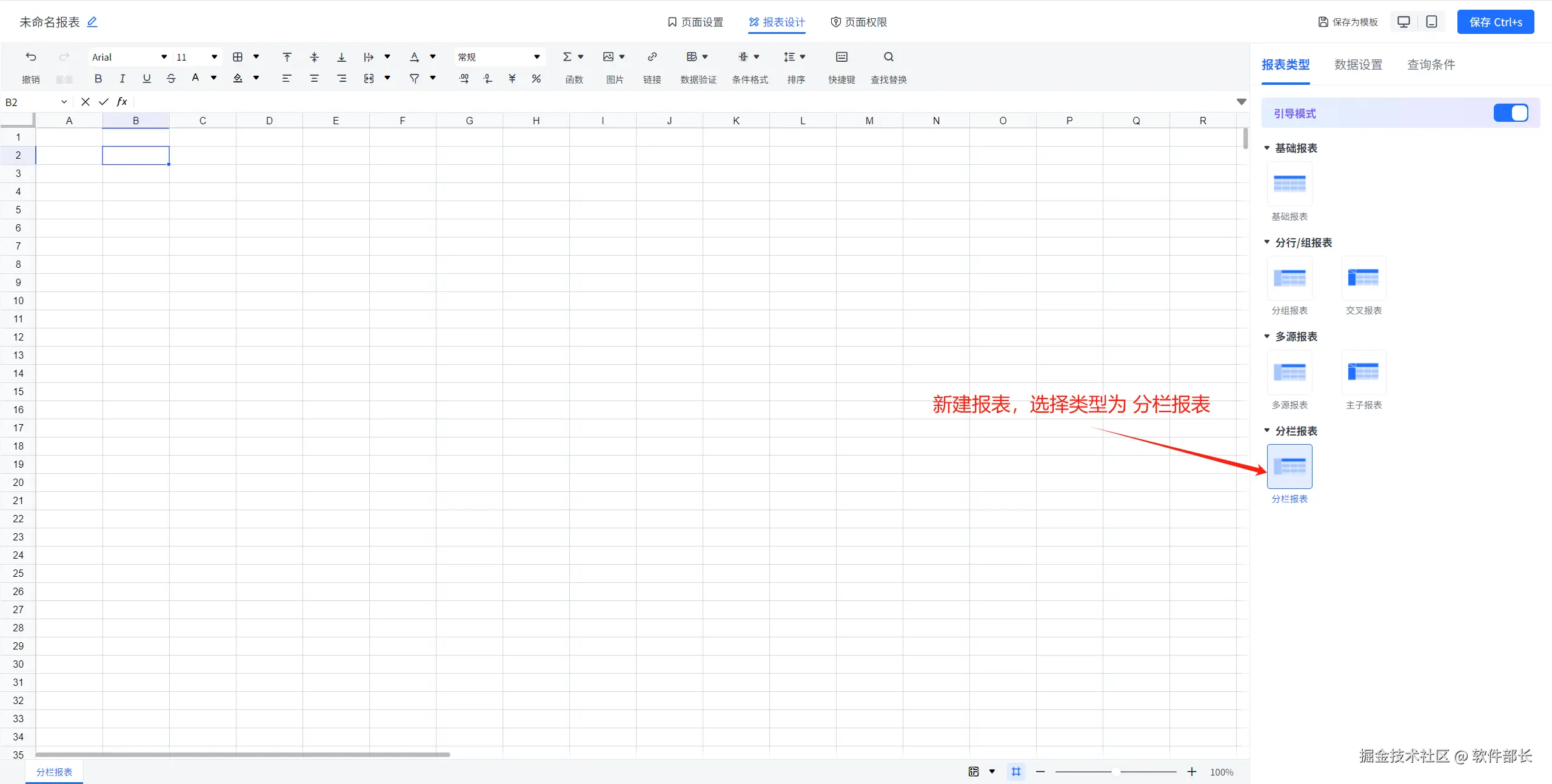Screen dimensions: 1552x784
Task: Open the Arial font family dropdown
Action: click(x=129, y=57)
